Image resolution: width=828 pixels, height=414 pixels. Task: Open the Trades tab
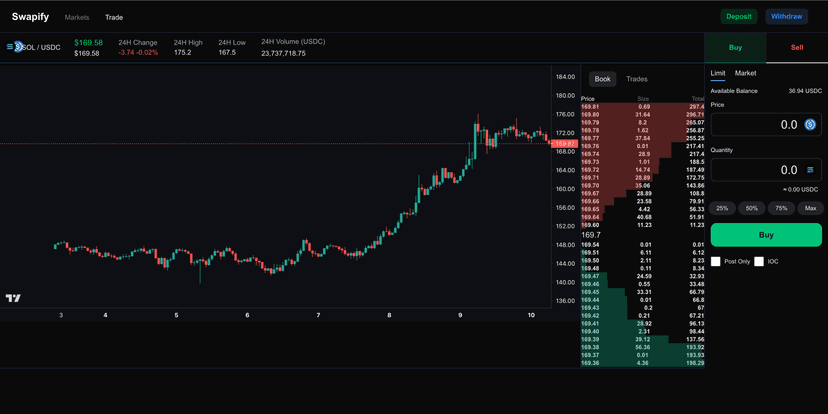tap(637, 79)
